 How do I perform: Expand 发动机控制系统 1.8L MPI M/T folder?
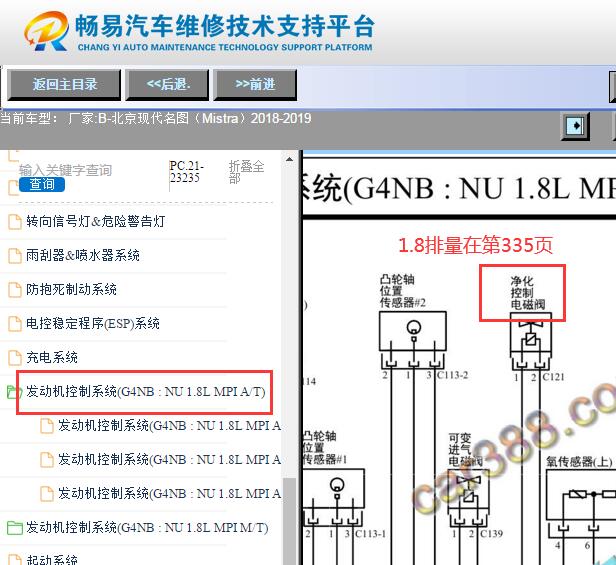click(147, 528)
